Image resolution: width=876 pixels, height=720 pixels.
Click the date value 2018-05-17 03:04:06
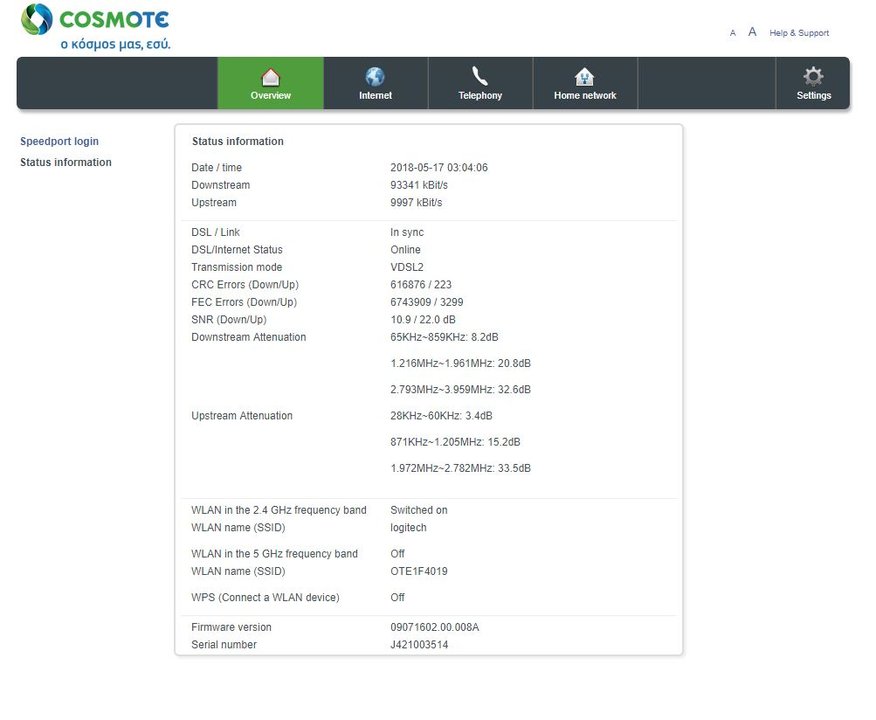coord(439,168)
